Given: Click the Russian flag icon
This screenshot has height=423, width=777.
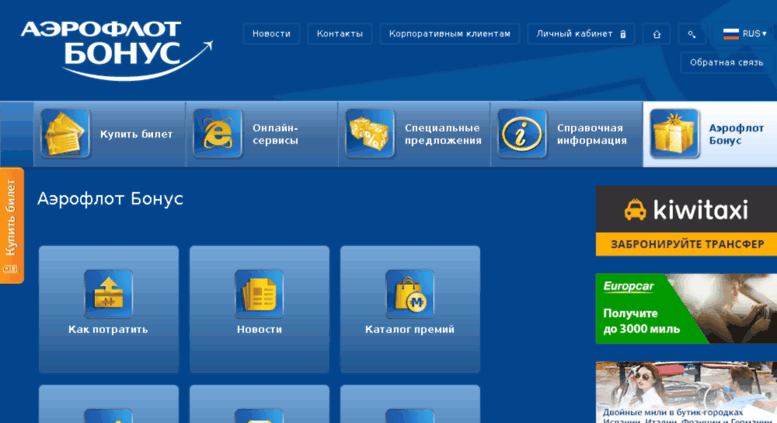Looking at the screenshot, I should pyautogui.click(x=731, y=34).
